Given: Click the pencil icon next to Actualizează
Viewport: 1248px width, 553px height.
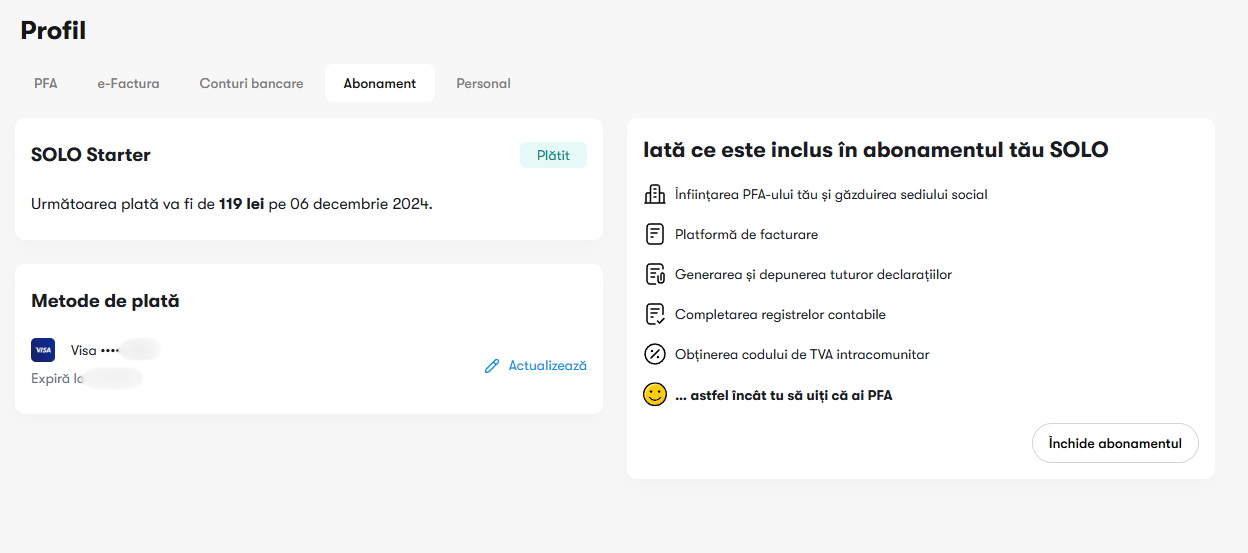Looking at the screenshot, I should (491, 366).
